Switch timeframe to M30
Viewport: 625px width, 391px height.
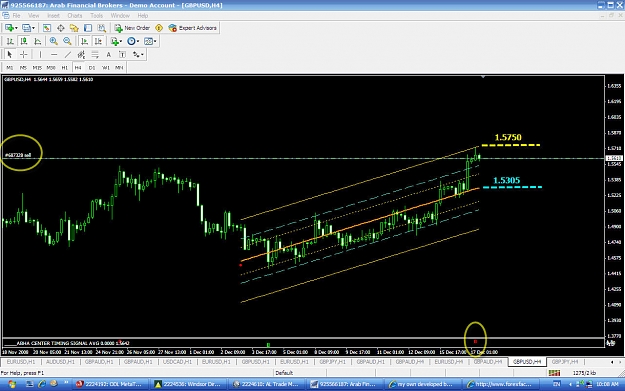coord(51,68)
